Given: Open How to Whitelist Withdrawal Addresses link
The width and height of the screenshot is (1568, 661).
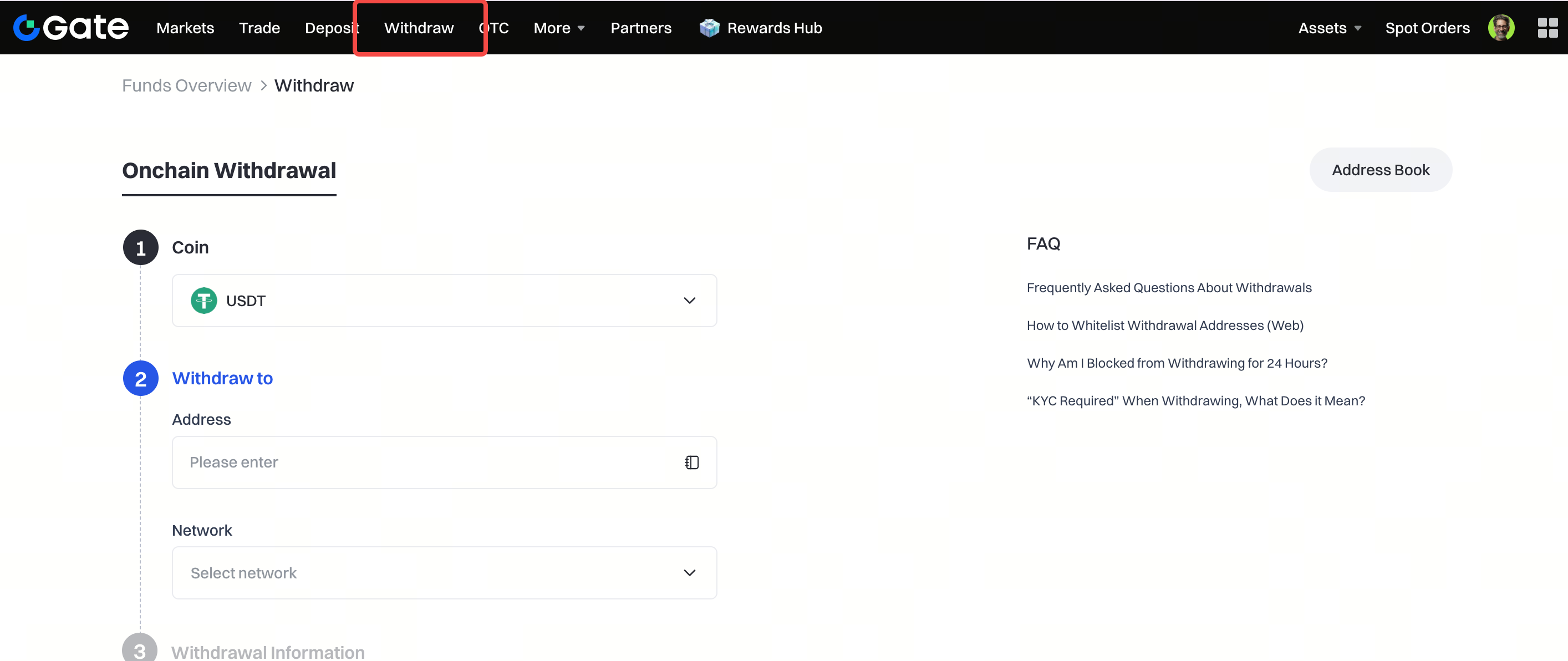Looking at the screenshot, I should (1164, 325).
